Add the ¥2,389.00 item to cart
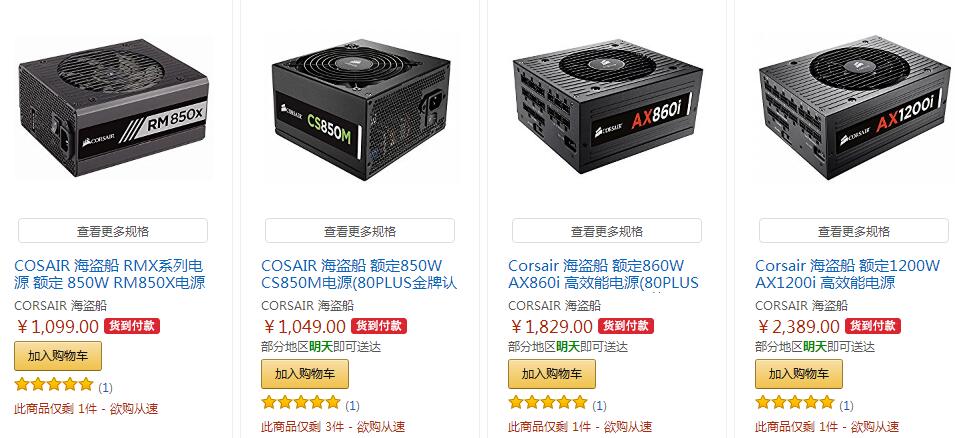Image resolution: width=969 pixels, height=438 pixels. [x=798, y=374]
